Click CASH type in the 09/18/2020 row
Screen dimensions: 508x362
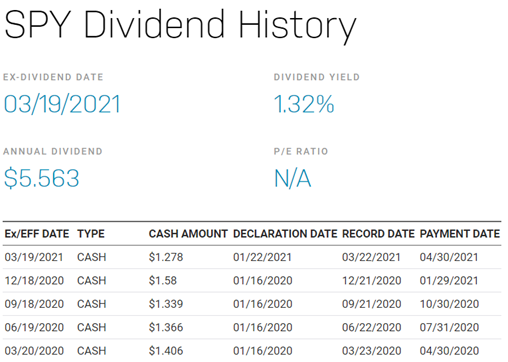pyautogui.click(x=92, y=304)
